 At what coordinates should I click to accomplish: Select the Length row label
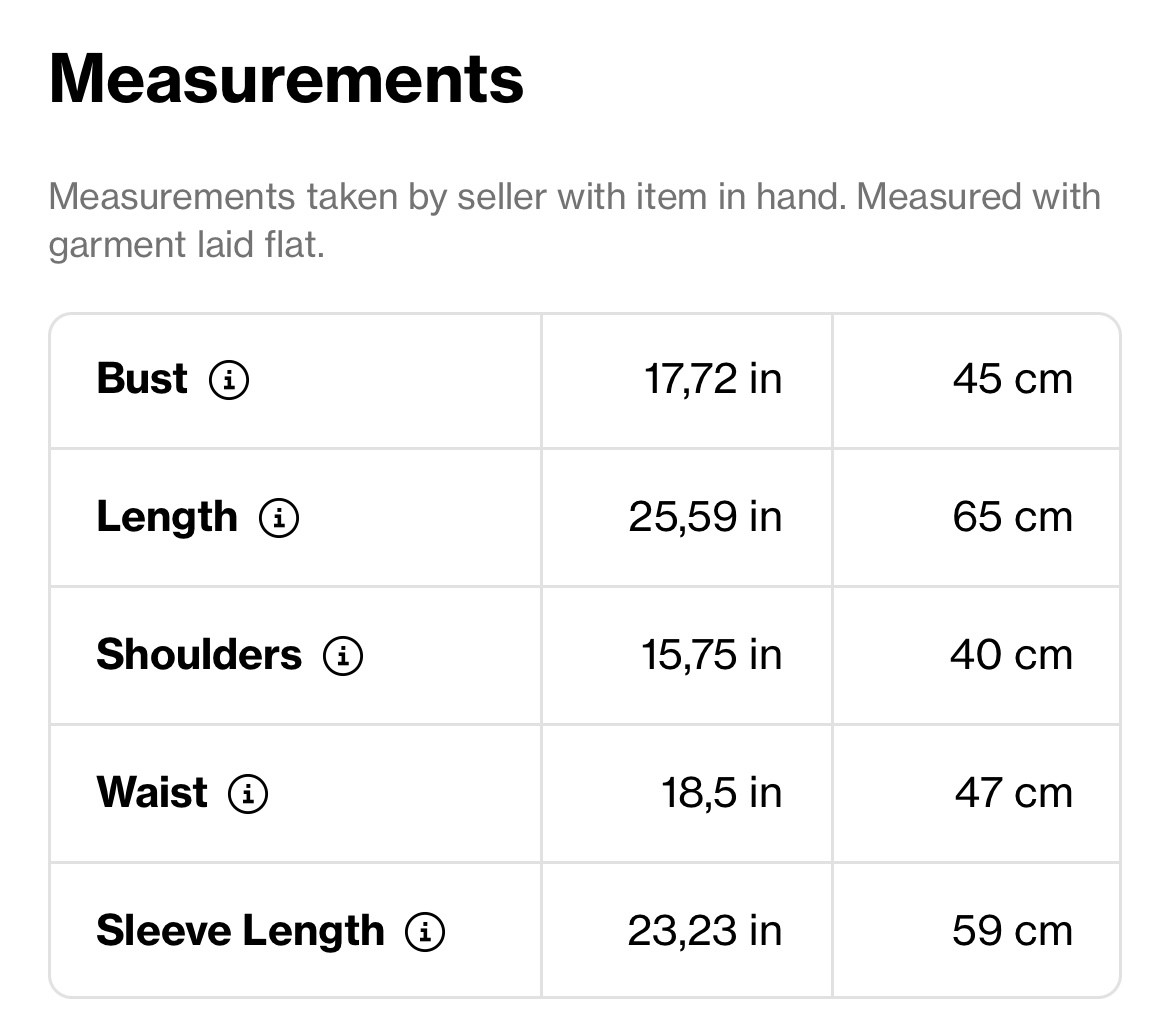coord(167,517)
